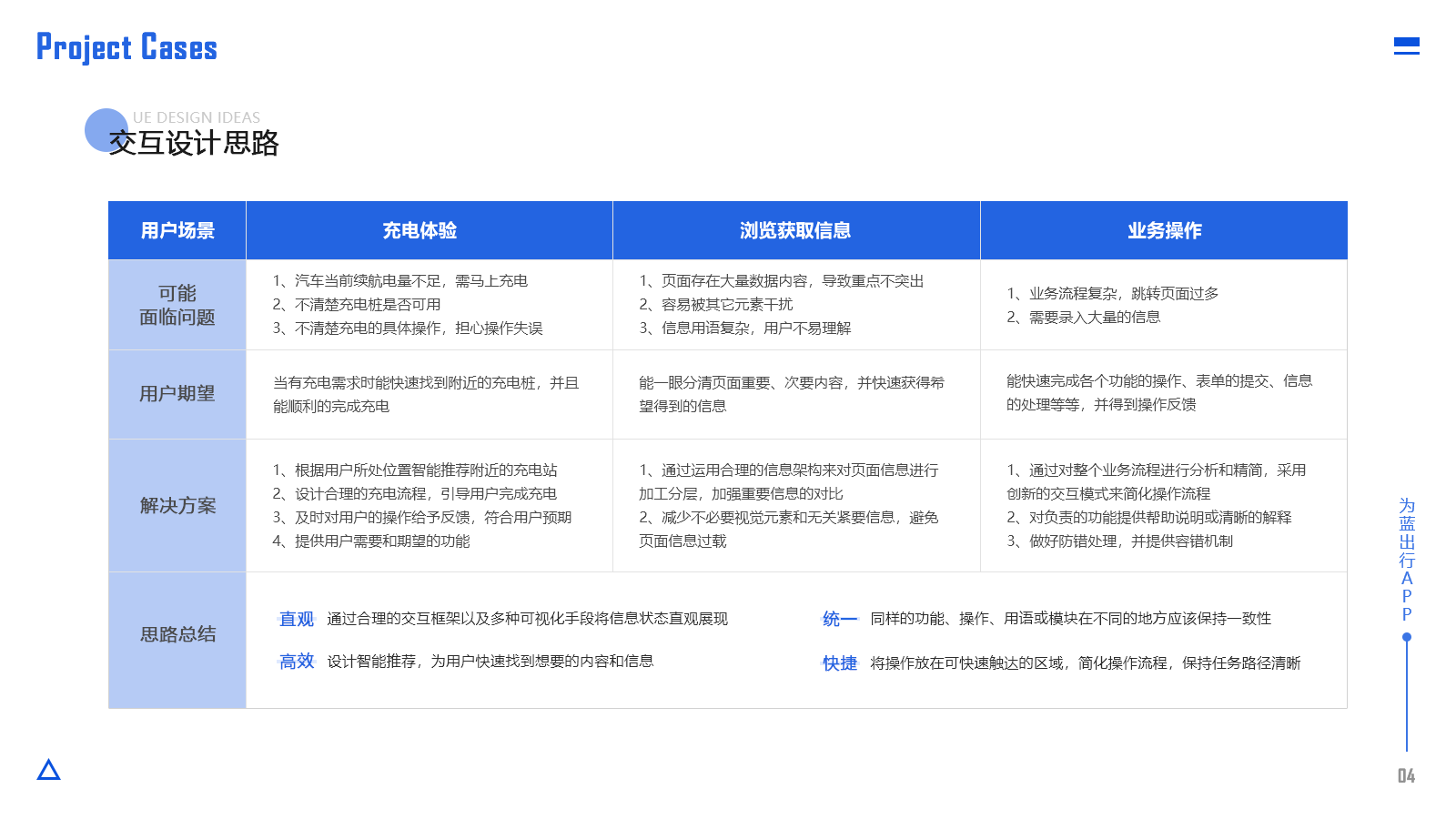The image size is (1456, 819).
Task: Click the 业务操作 column header
Action: [x=1165, y=230]
